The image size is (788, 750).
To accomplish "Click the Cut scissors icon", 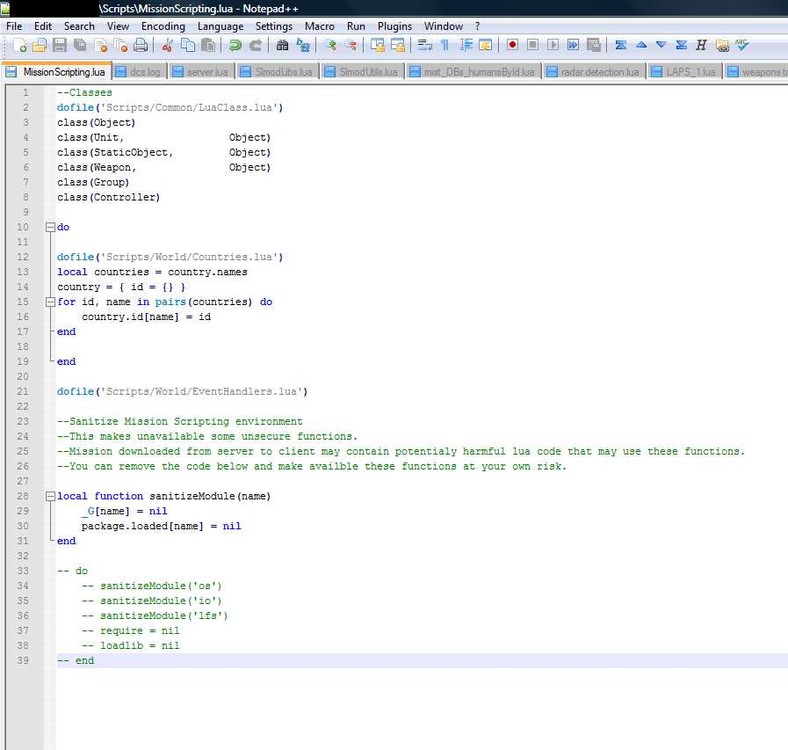I will (167, 45).
